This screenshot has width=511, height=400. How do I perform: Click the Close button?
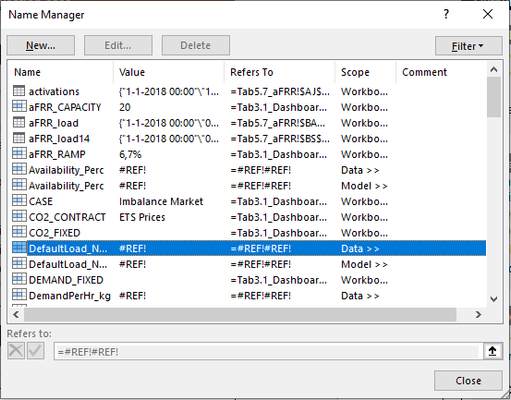(x=468, y=380)
